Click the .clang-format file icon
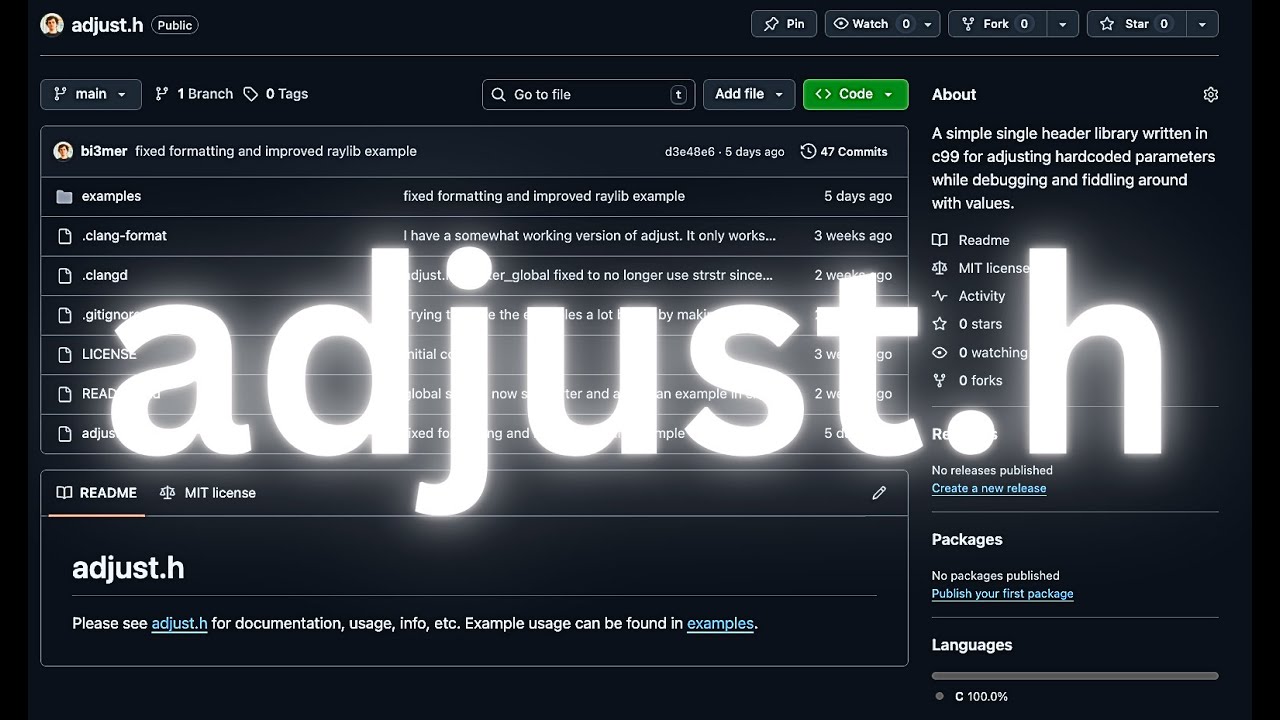 65,236
